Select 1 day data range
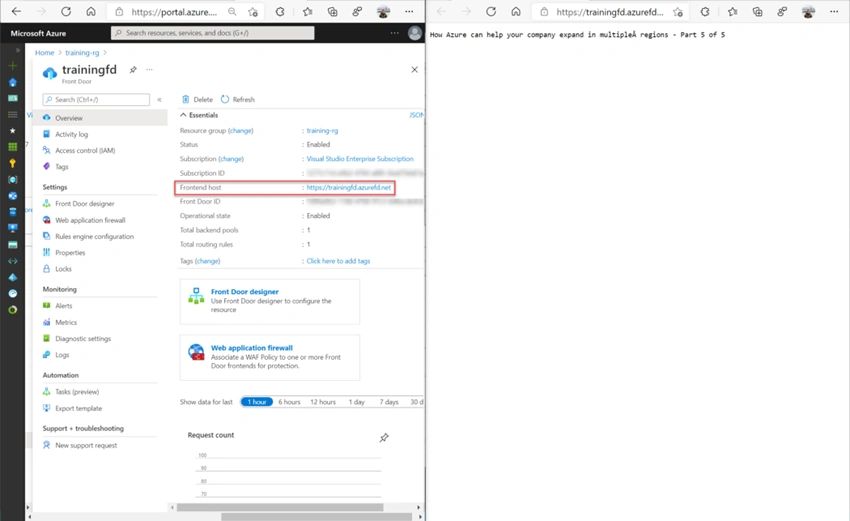The width and height of the screenshot is (850, 521). (356, 402)
